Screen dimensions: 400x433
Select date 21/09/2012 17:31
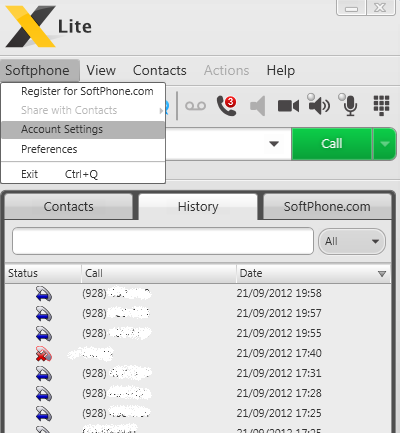tap(279, 373)
